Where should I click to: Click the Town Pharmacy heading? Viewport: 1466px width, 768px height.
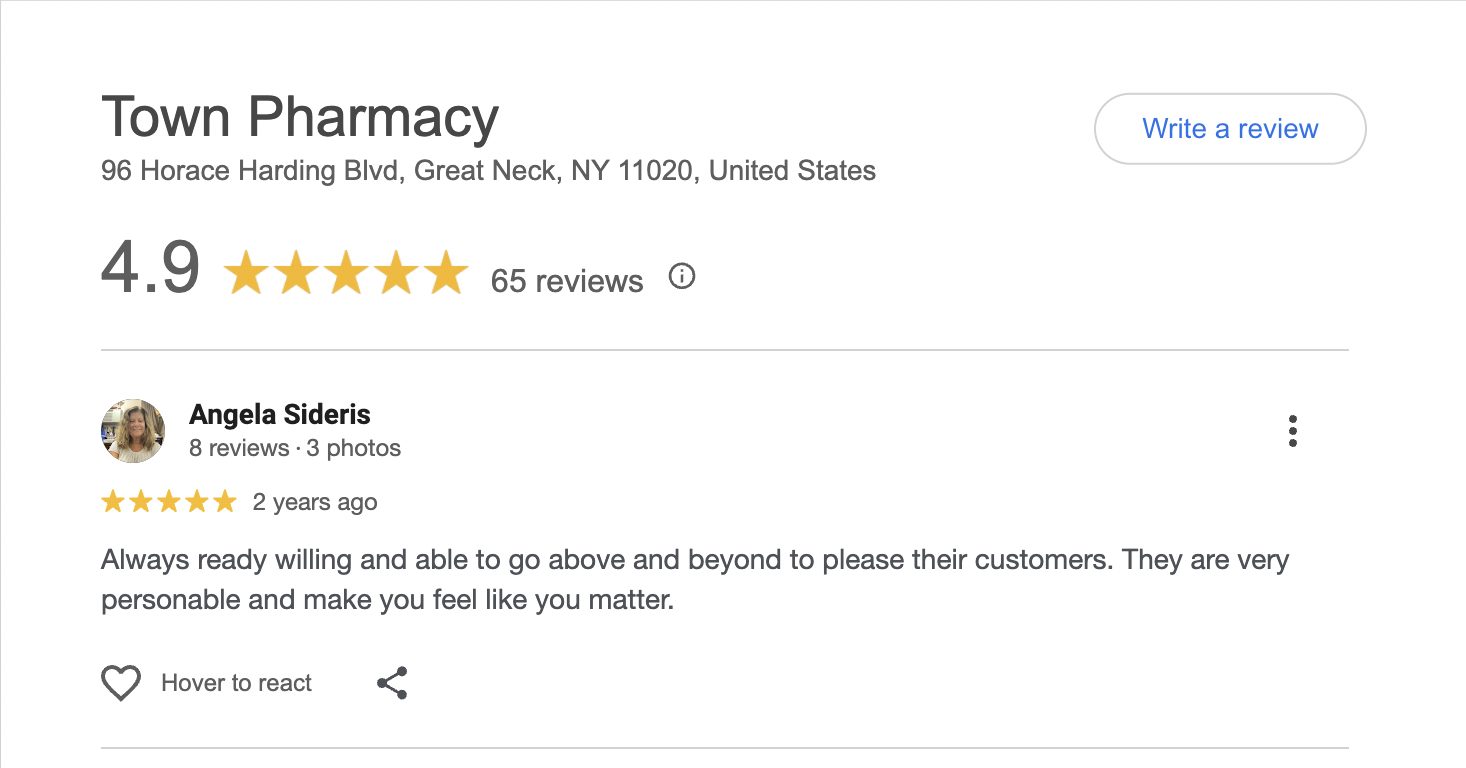(300, 116)
